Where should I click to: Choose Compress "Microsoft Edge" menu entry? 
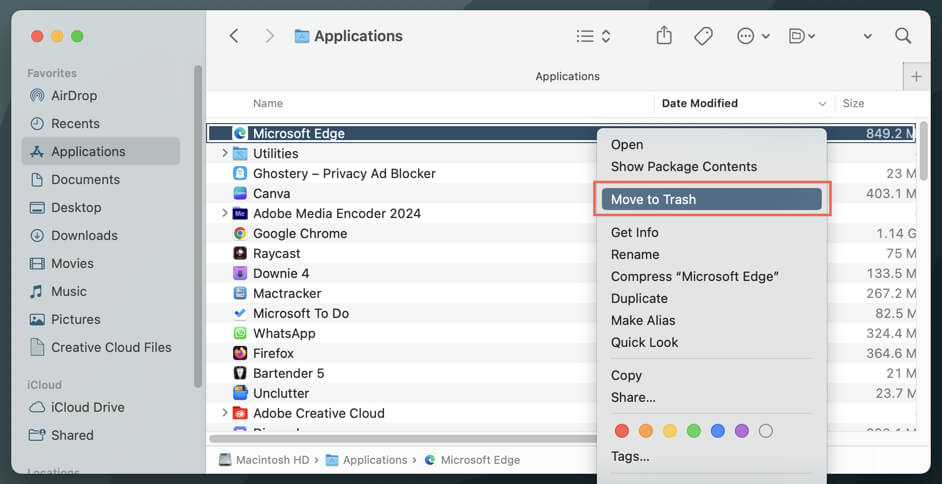coord(694,276)
